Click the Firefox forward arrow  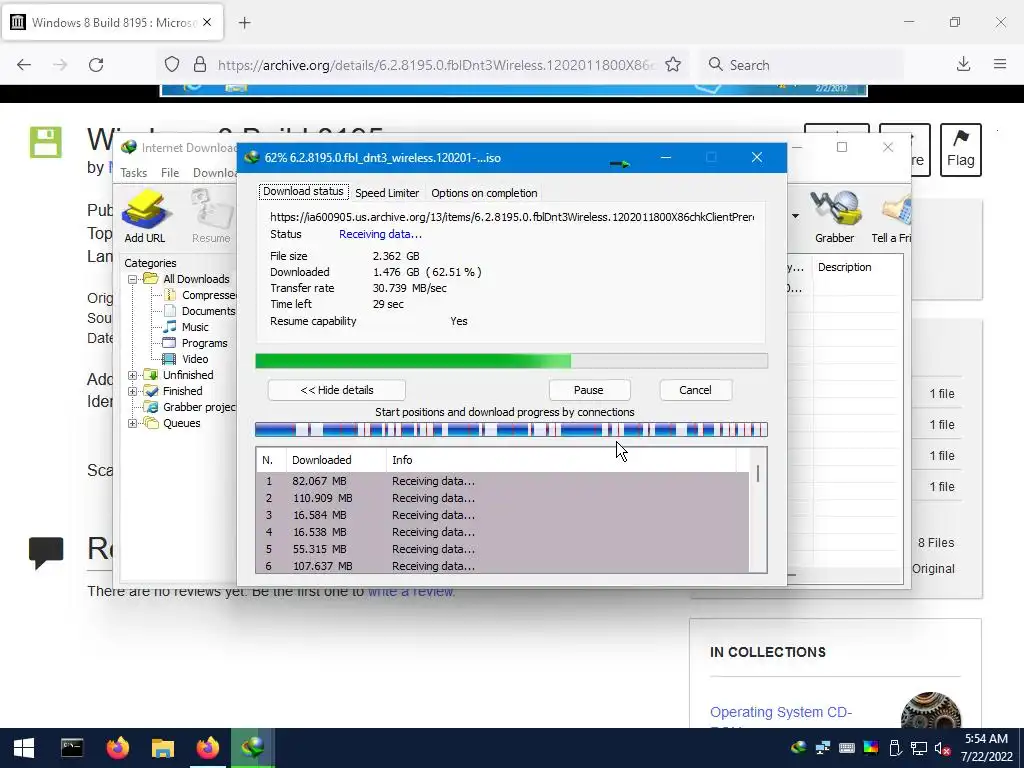(60, 65)
